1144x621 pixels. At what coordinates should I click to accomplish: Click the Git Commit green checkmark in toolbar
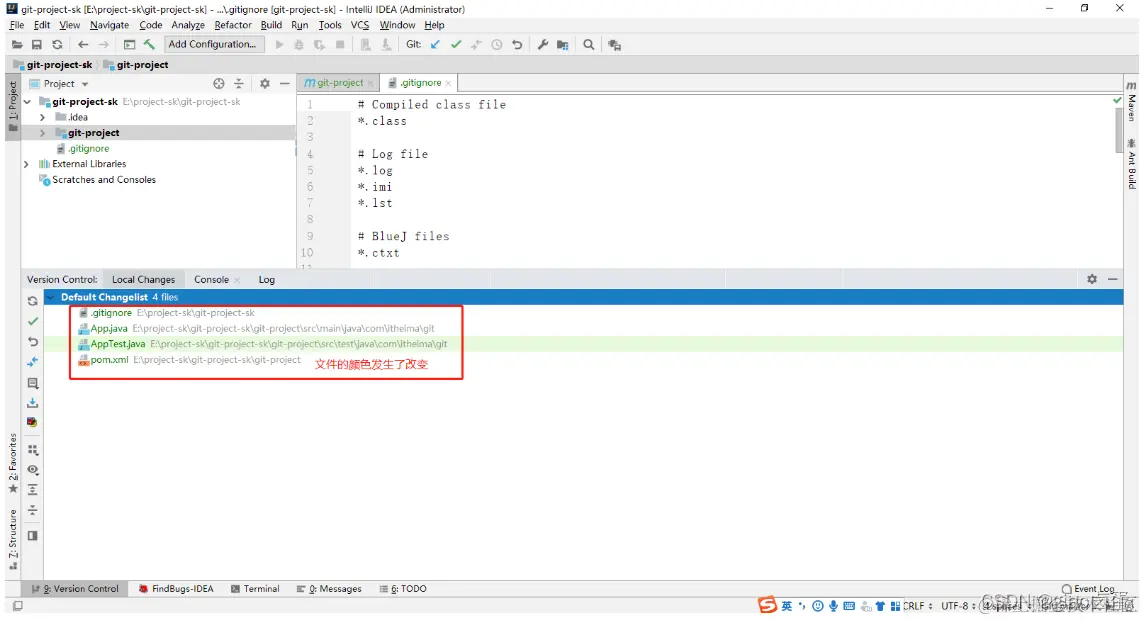(x=456, y=45)
